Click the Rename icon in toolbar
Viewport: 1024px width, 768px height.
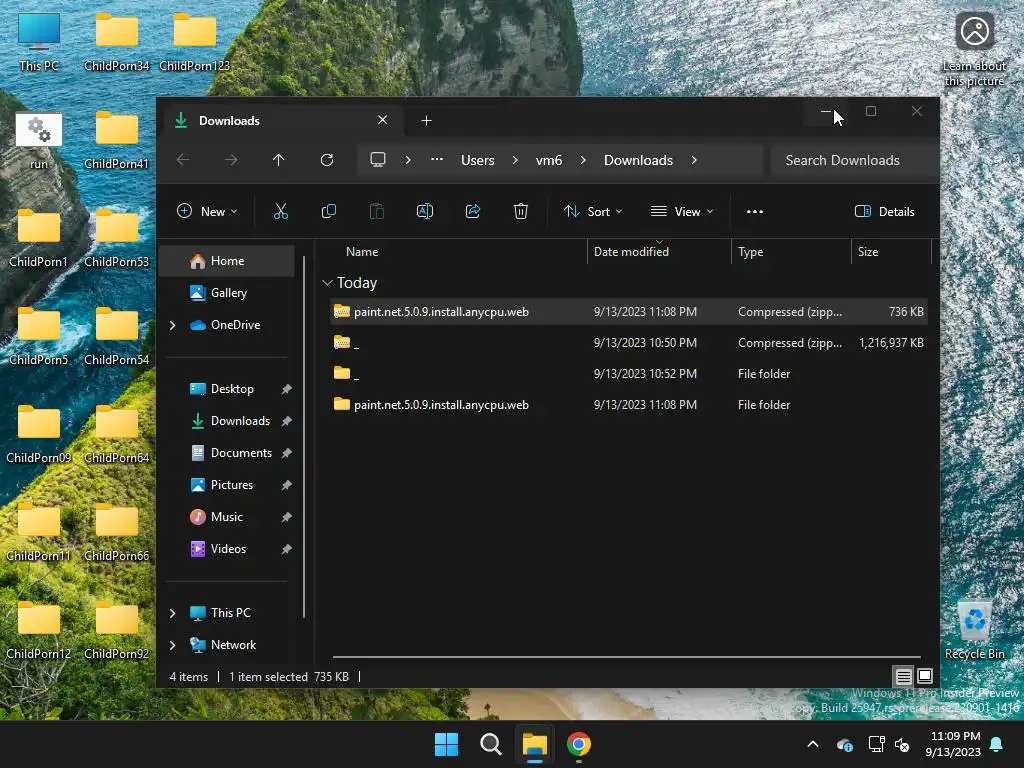click(424, 212)
